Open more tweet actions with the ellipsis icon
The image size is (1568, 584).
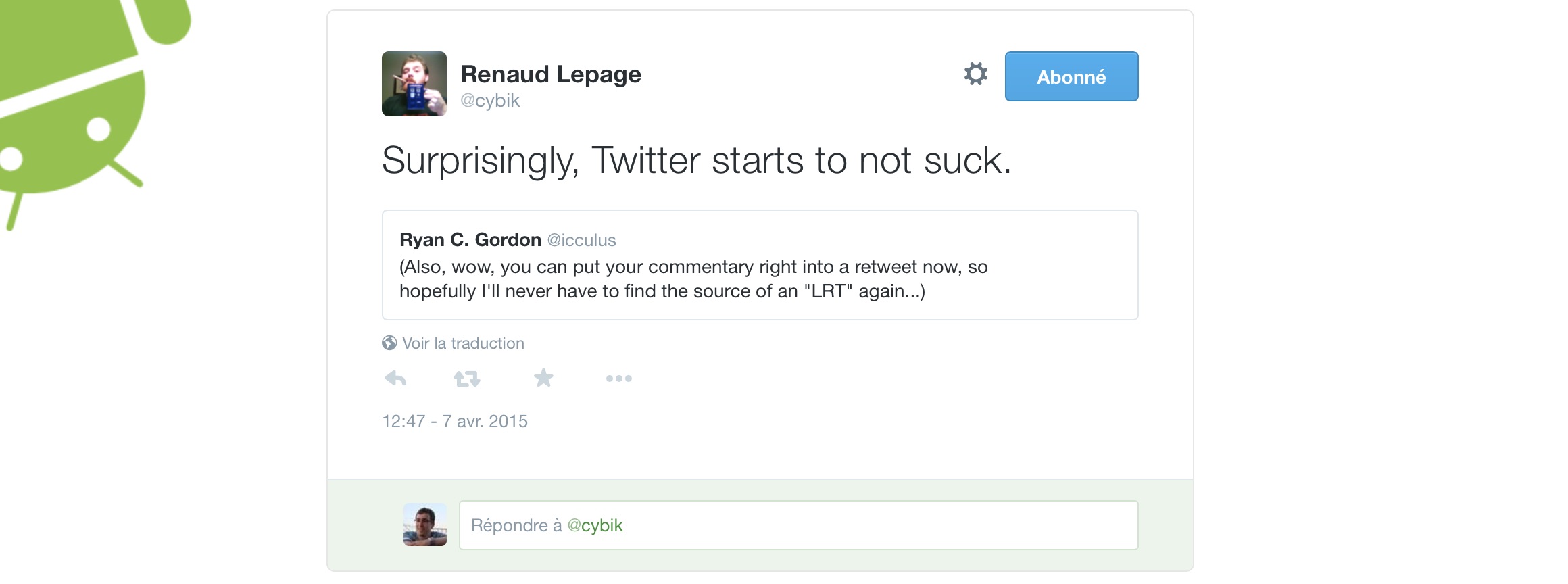click(619, 379)
